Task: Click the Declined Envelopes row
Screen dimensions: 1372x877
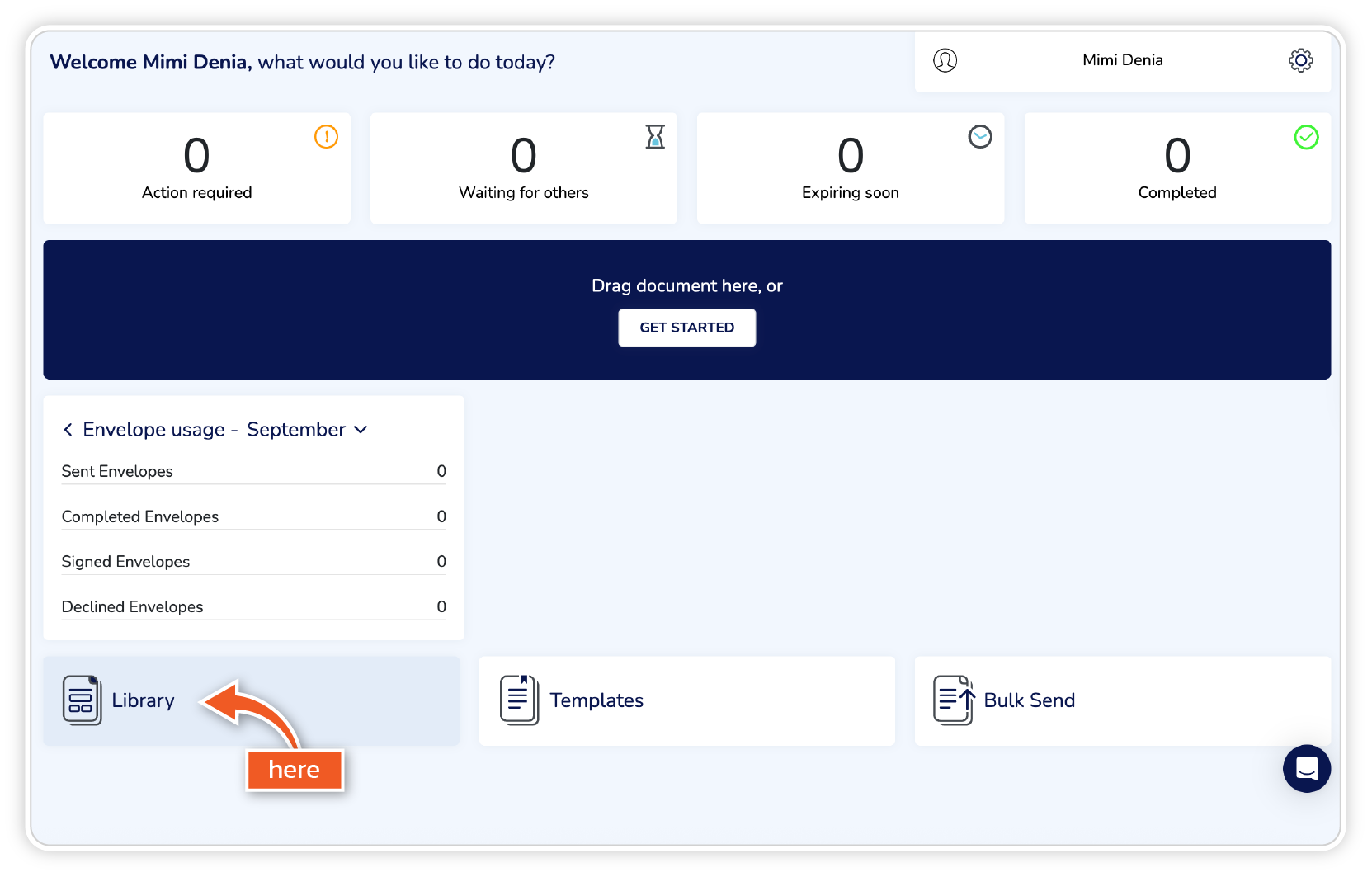Action: (x=254, y=607)
